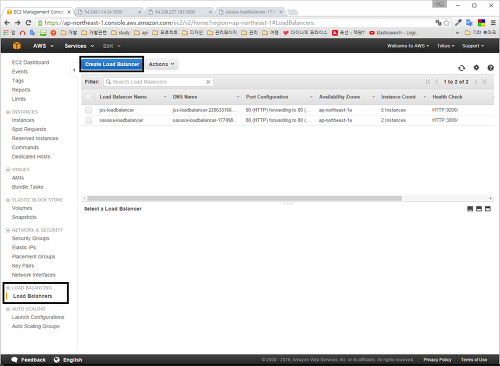500x366 pixels.
Task: Navigate forward in the browser
Action: [18, 23]
